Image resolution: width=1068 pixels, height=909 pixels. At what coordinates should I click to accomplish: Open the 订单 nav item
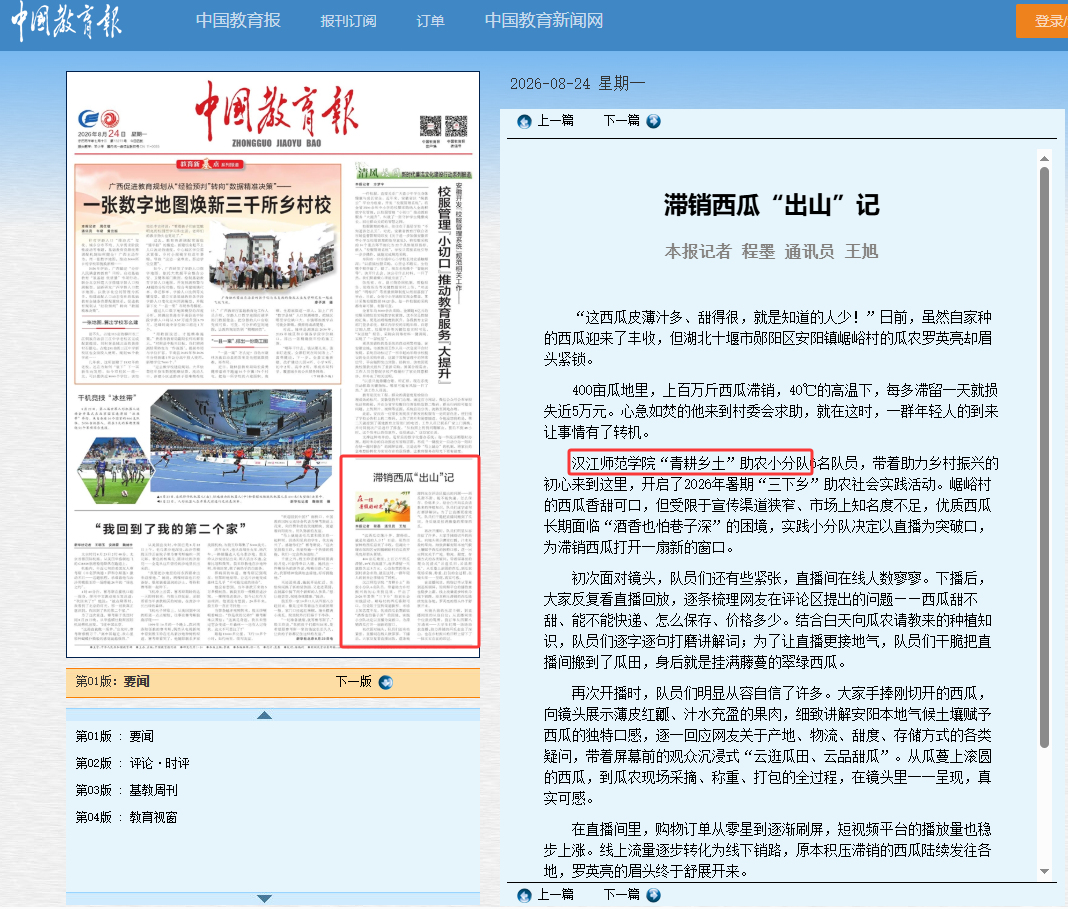(x=430, y=21)
